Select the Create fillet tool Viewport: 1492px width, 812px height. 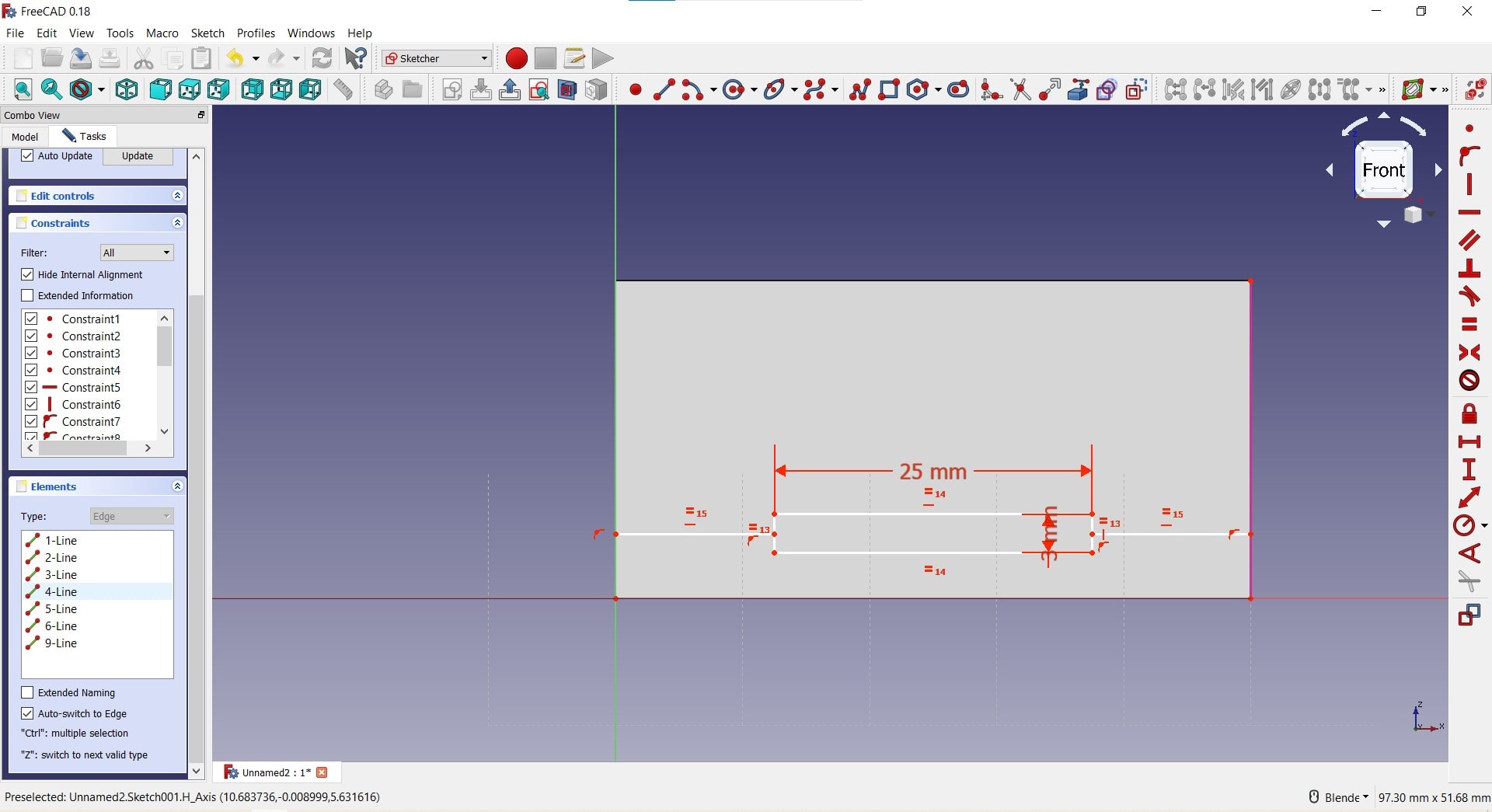point(991,90)
